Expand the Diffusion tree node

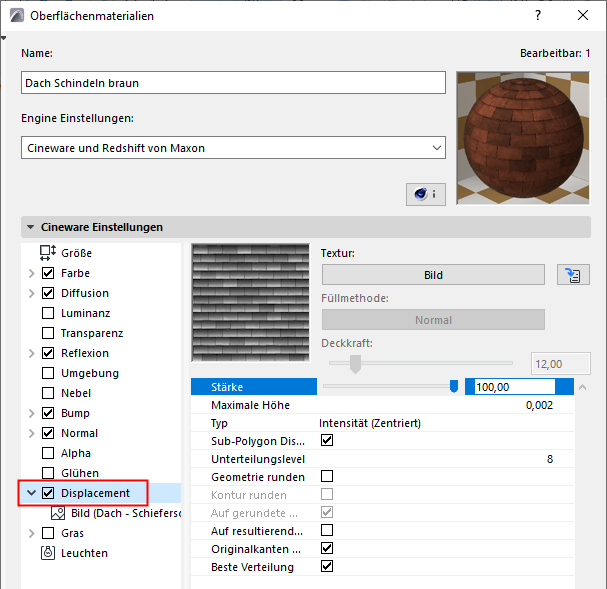[x=32, y=293]
